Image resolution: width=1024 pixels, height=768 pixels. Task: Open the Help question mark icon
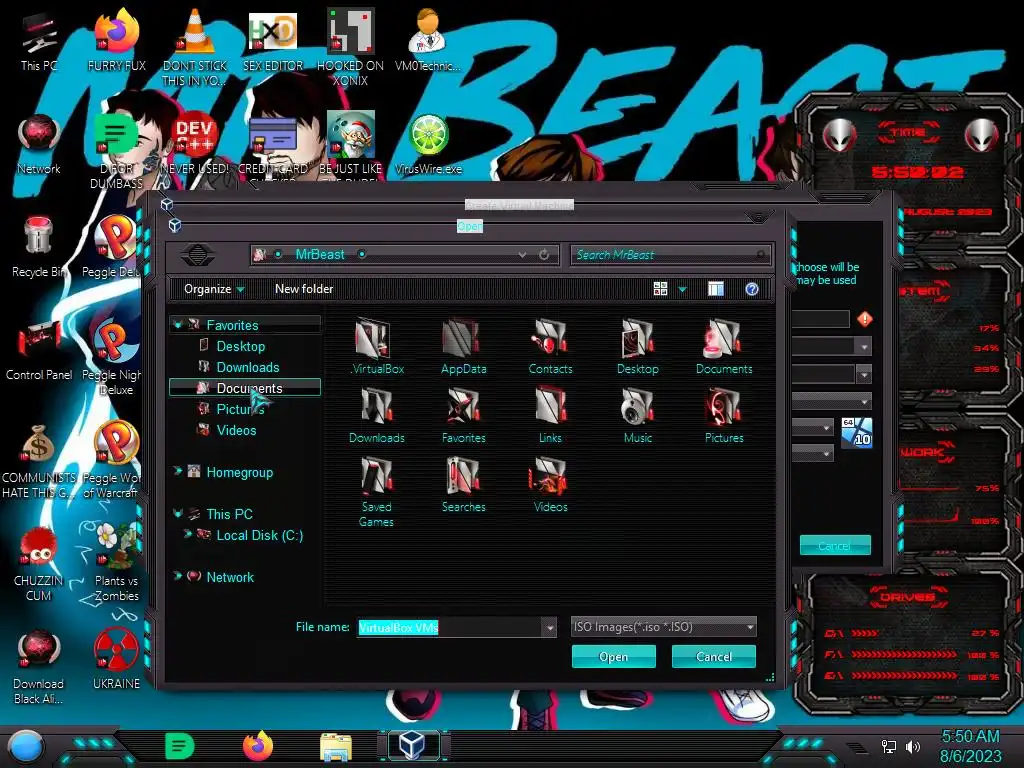(x=752, y=289)
